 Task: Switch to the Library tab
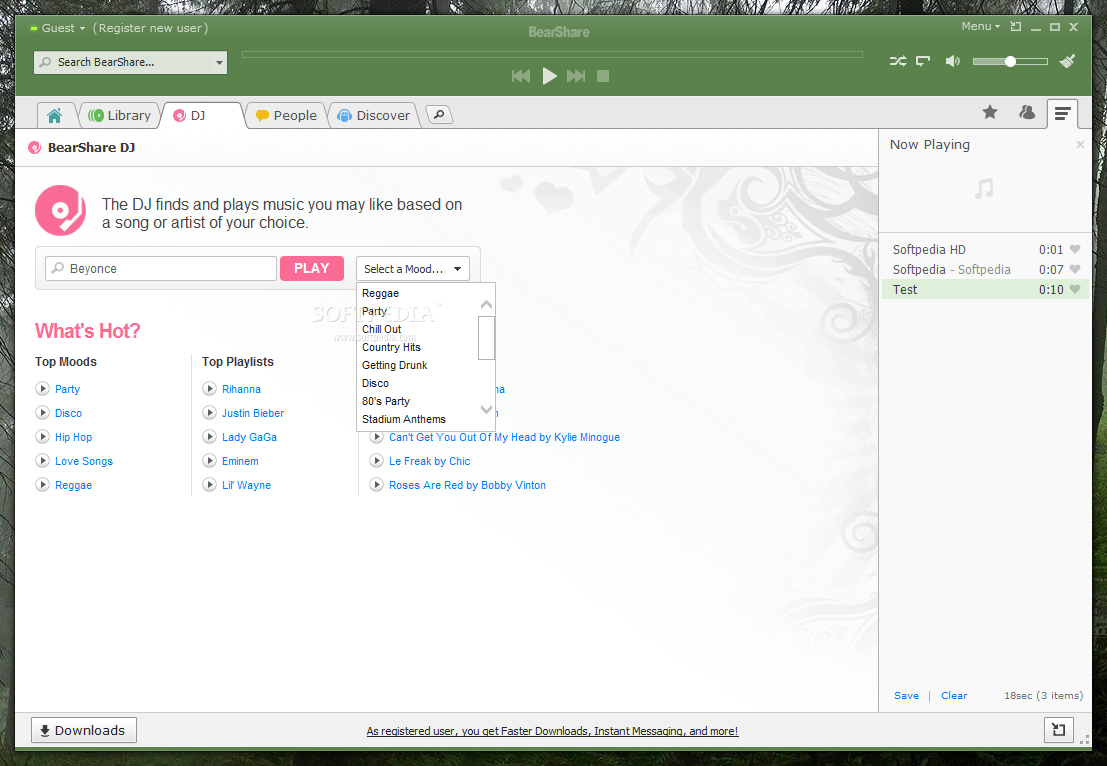click(x=120, y=115)
